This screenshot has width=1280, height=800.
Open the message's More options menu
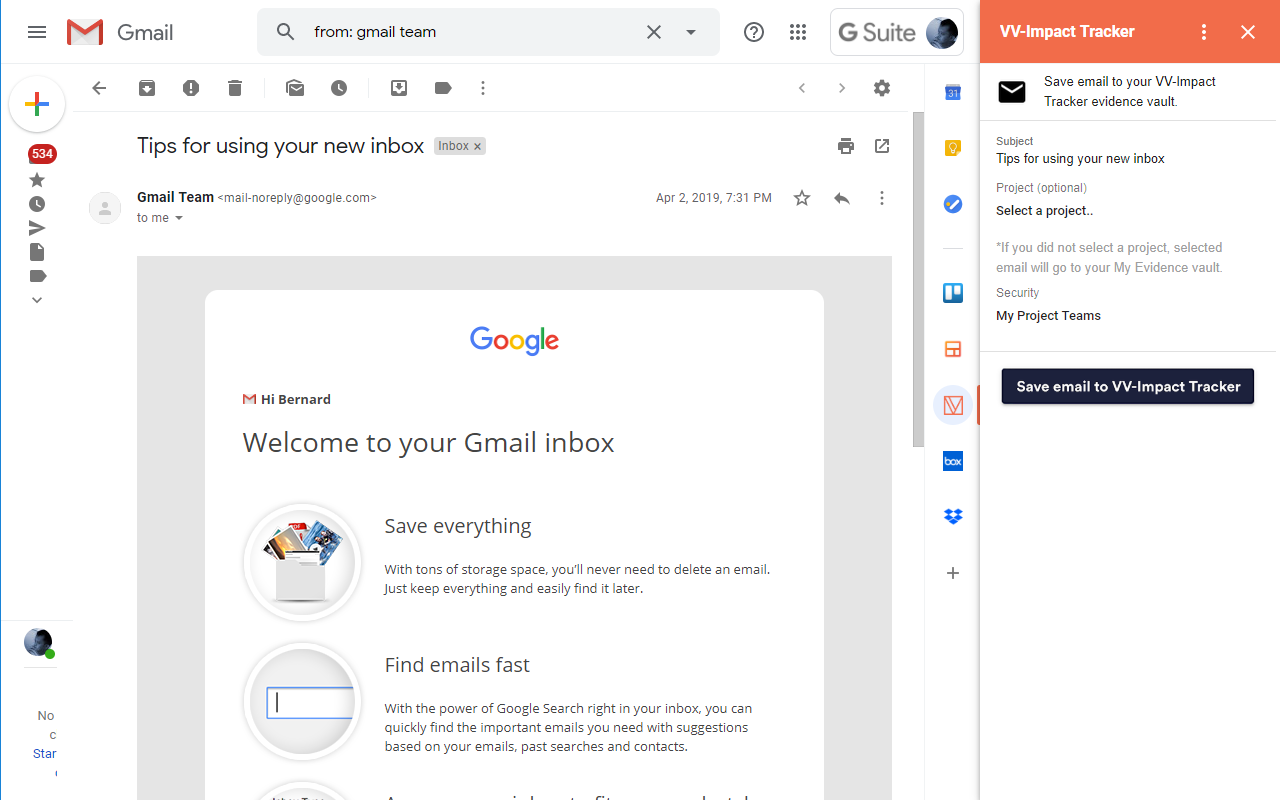882,198
